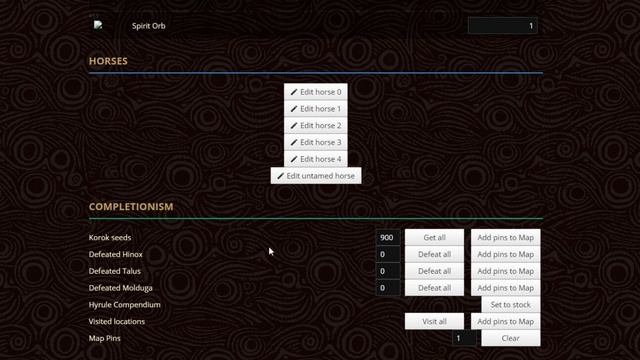640x360 pixels.
Task: Click the HORSES section heading
Action: [108, 61]
